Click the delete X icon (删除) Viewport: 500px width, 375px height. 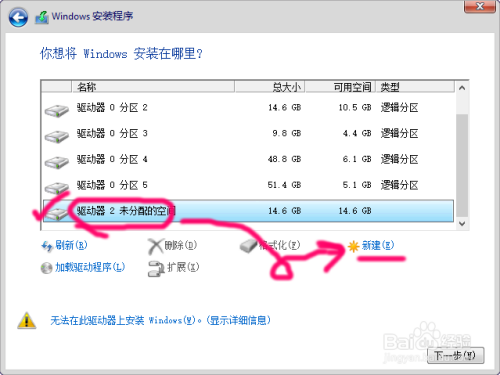155,247
